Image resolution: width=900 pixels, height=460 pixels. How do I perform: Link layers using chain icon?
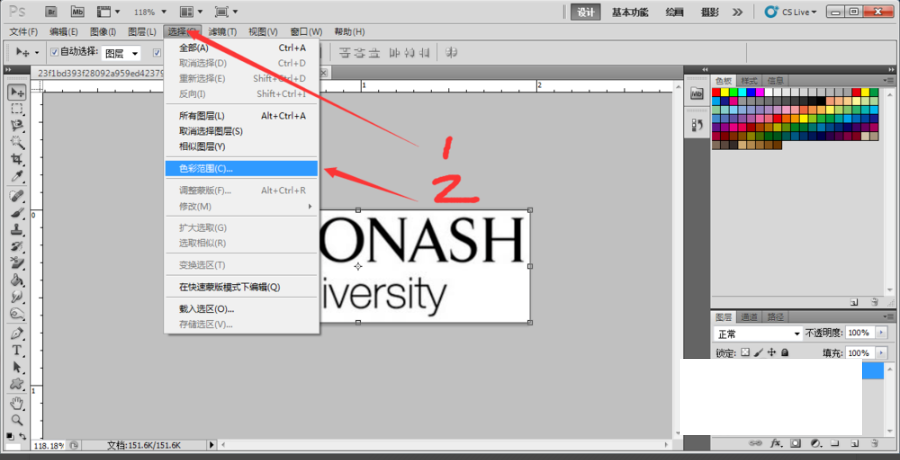tap(757, 443)
